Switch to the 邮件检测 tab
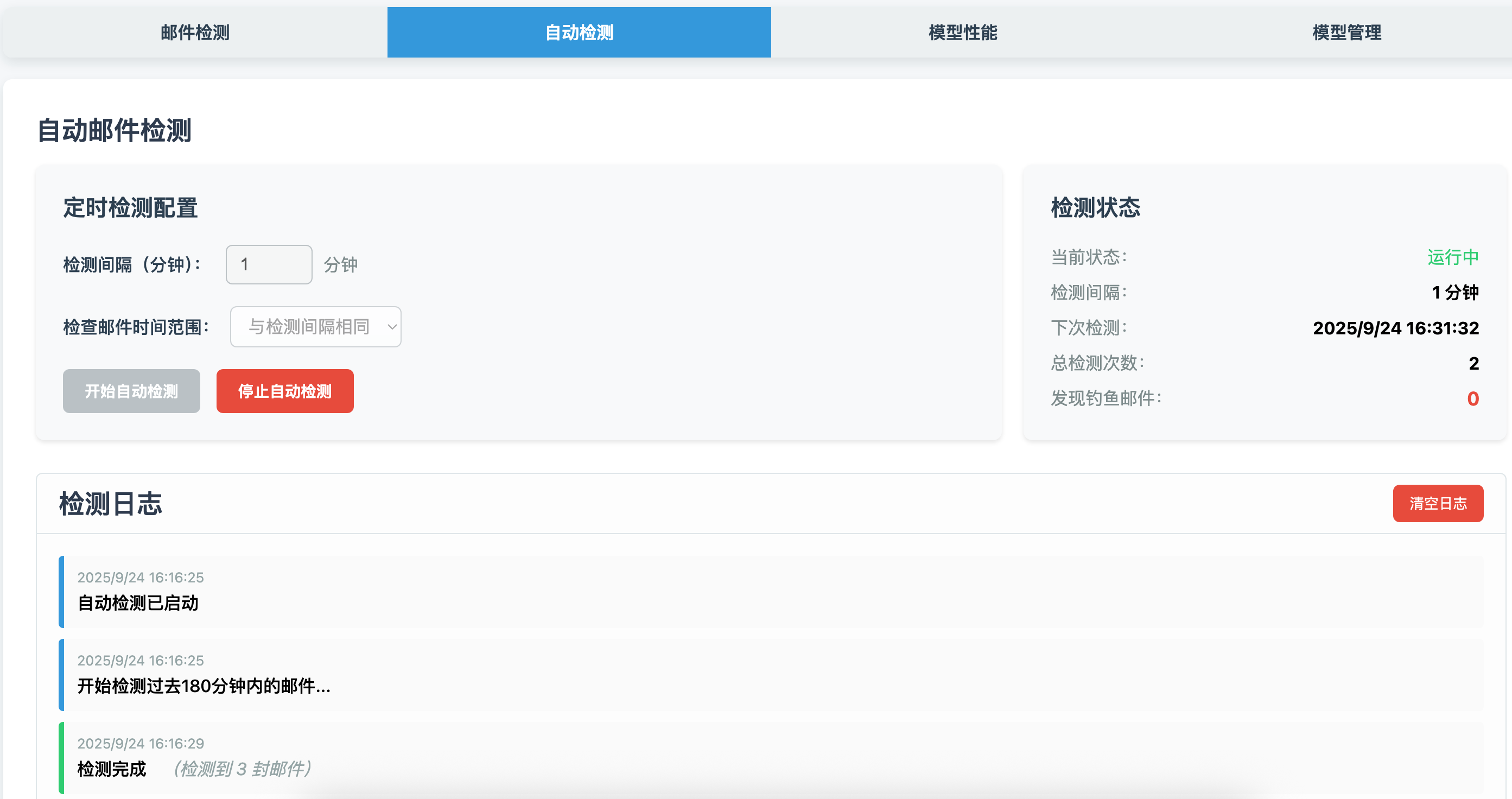The image size is (1512, 799). tap(195, 32)
